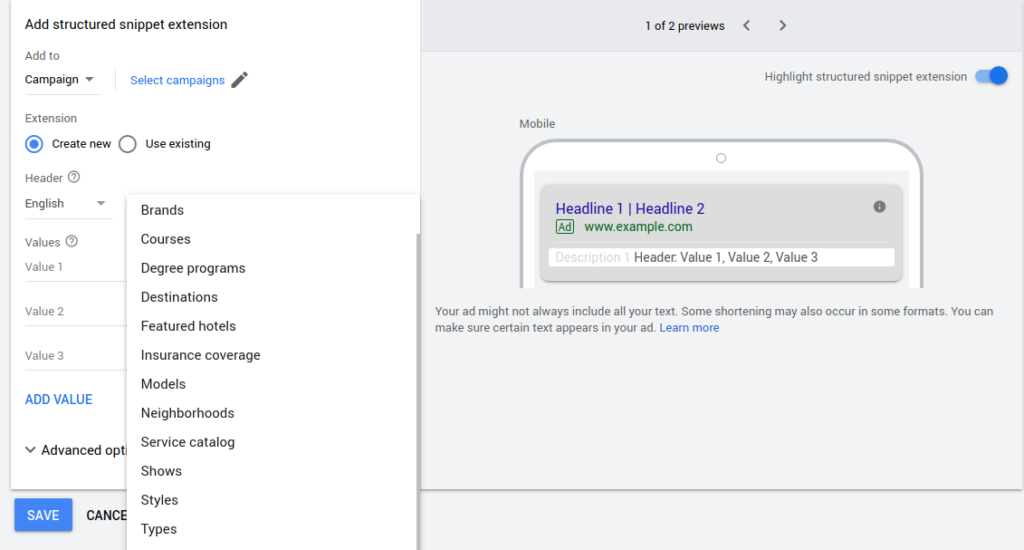The height and width of the screenshot is (550, 1024).
Task: Click the Value 1 input field
Action: point(70,268)
